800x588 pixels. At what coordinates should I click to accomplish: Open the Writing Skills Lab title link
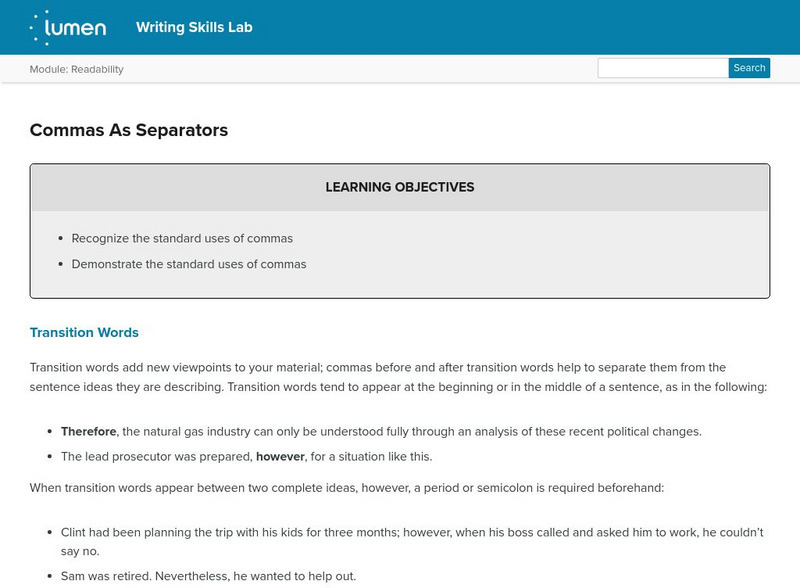pos(194,27)
